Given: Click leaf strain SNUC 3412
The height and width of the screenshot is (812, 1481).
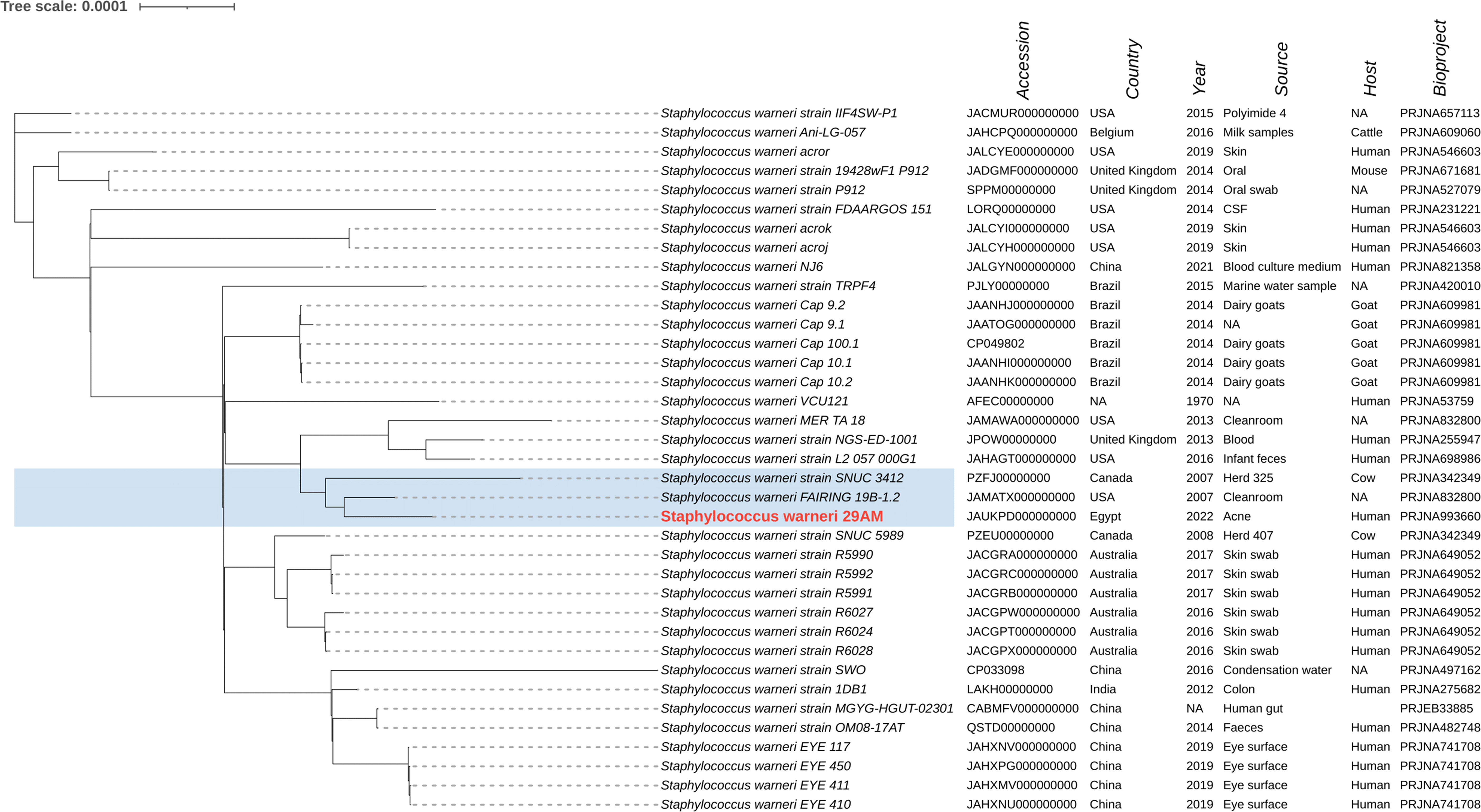Looking at the screenshot, I should 782,478.
